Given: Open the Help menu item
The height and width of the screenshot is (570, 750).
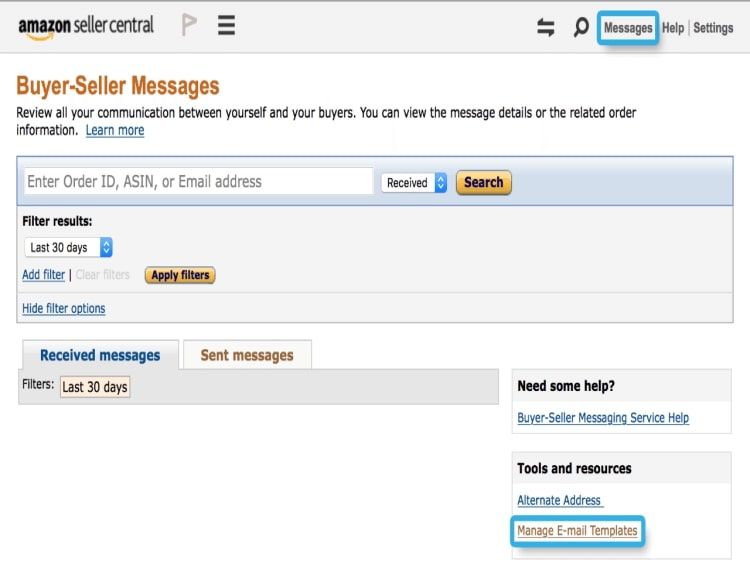Looking at the screenshot, I should (673, 28).
